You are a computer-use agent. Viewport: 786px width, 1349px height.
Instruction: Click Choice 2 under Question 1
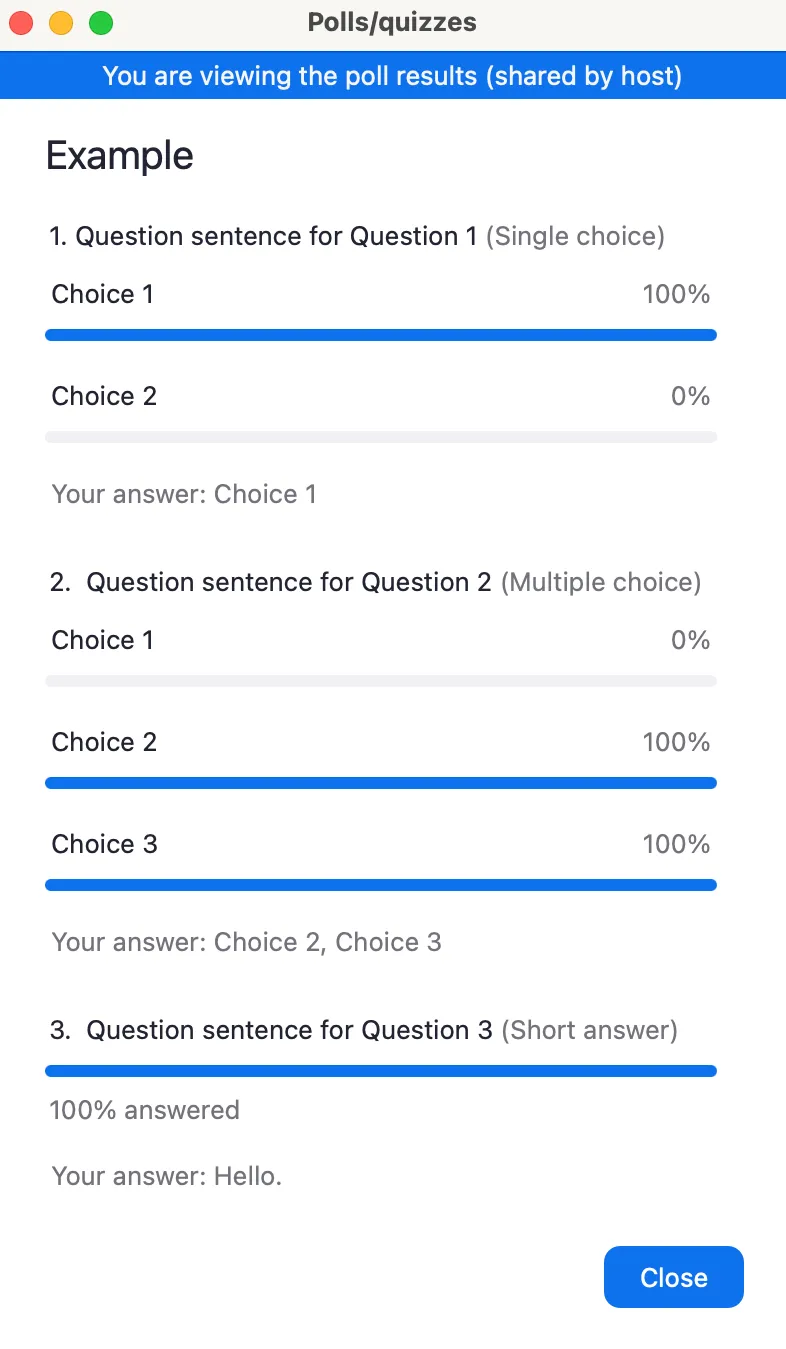coord(103,395)
